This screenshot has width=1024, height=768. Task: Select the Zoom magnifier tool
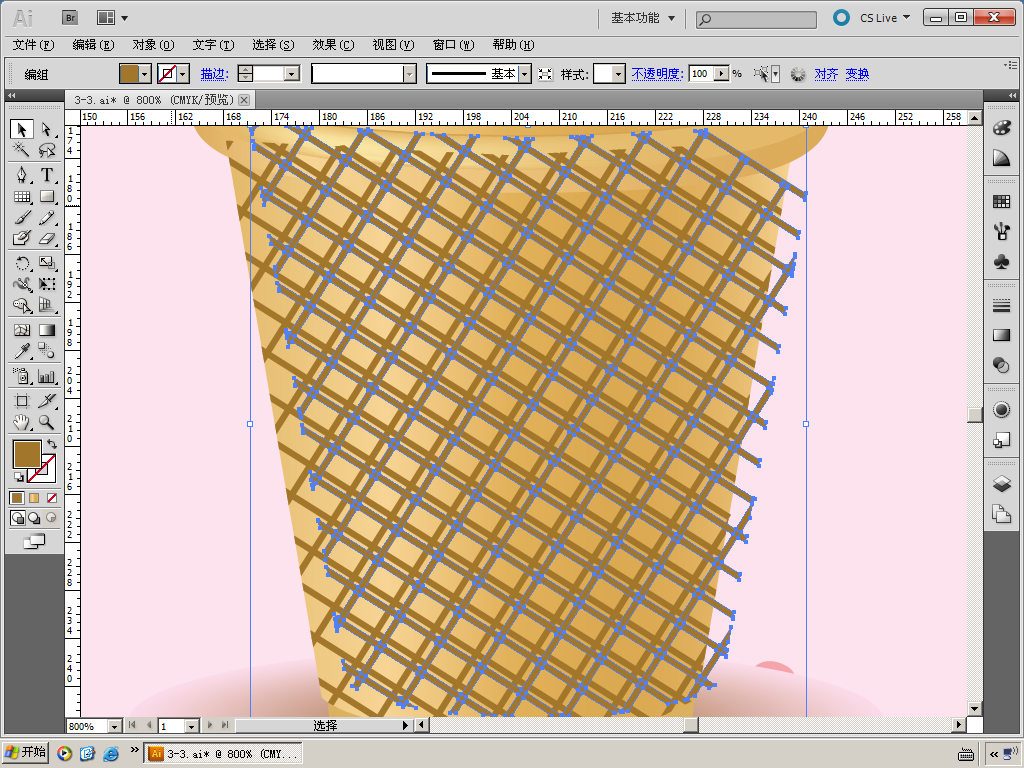pyautogui.click(x=46, y=422)
